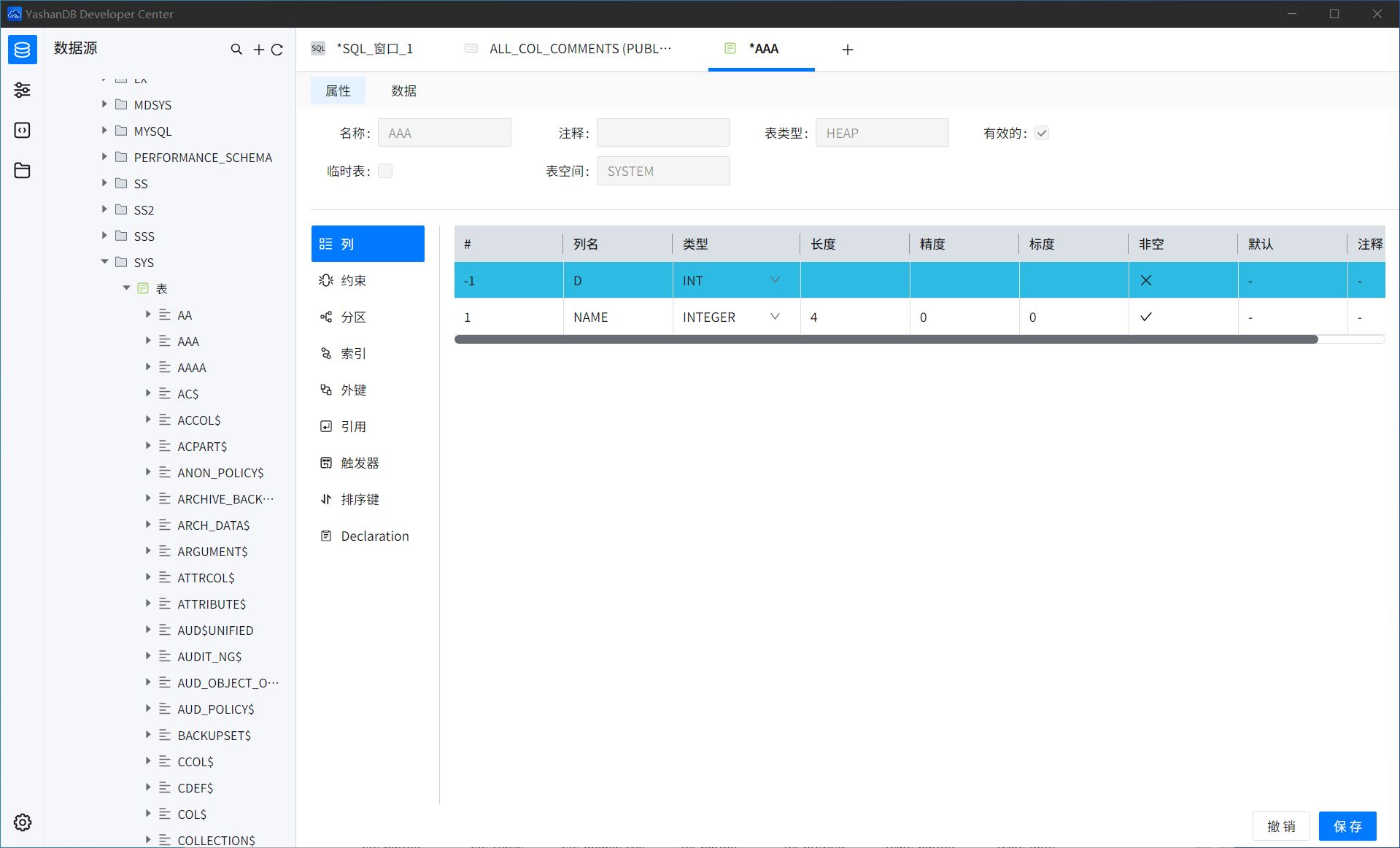Open the sliders configuration icon in sidebar
The height and width of the screenshot is (848, 1400).
(23, 90)
